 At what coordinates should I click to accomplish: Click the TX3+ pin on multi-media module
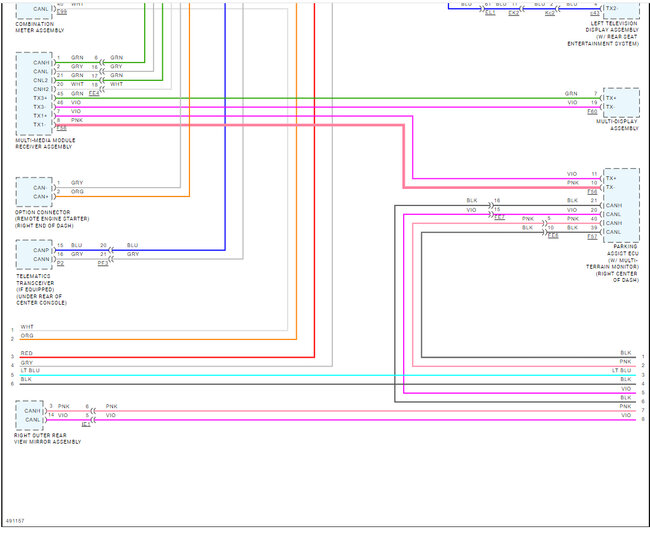tap(41, 98)
